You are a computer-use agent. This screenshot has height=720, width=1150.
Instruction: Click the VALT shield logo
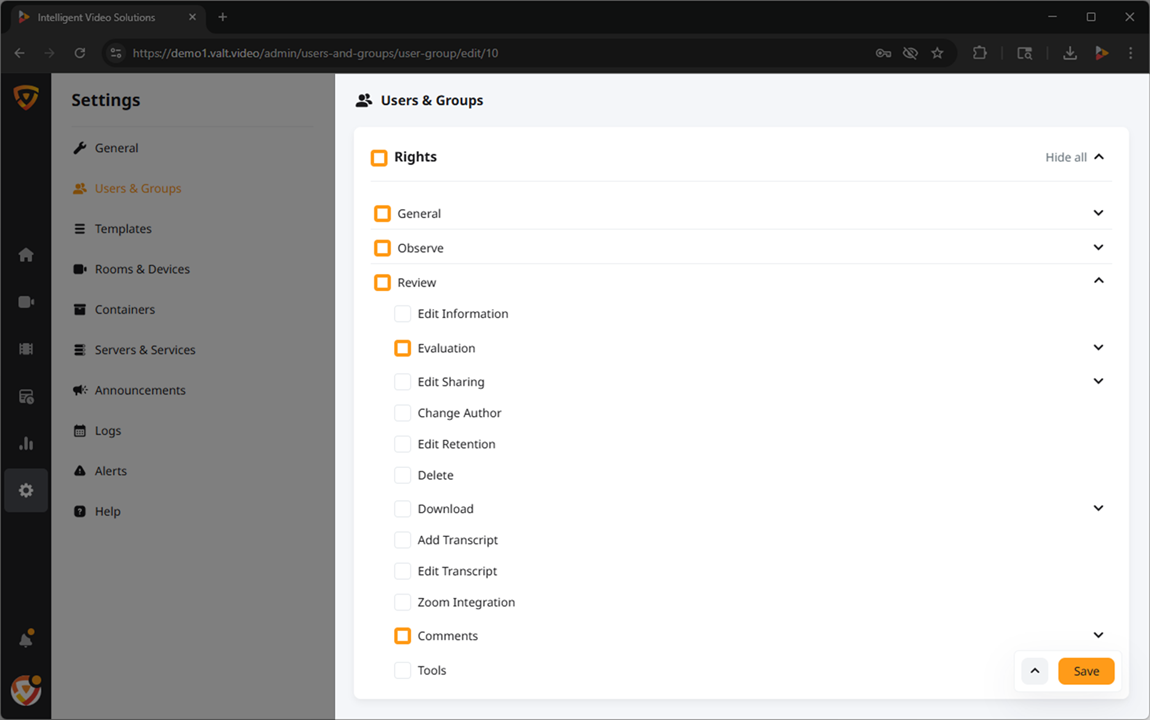tap(26, 97)
